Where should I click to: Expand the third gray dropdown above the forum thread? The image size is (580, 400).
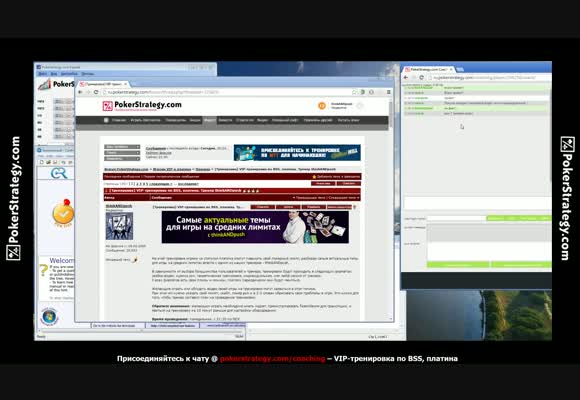122,159
